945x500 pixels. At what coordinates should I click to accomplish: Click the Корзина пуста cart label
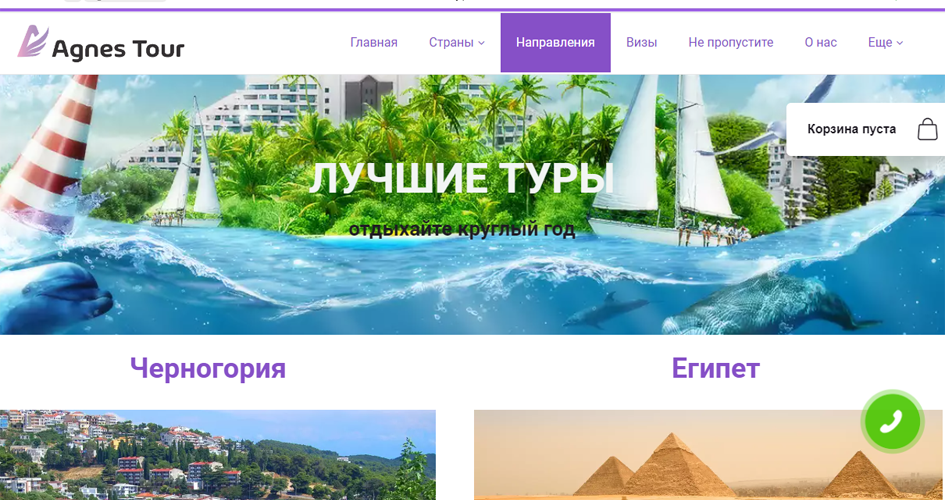pyautogui.click(x=852, y=129)
